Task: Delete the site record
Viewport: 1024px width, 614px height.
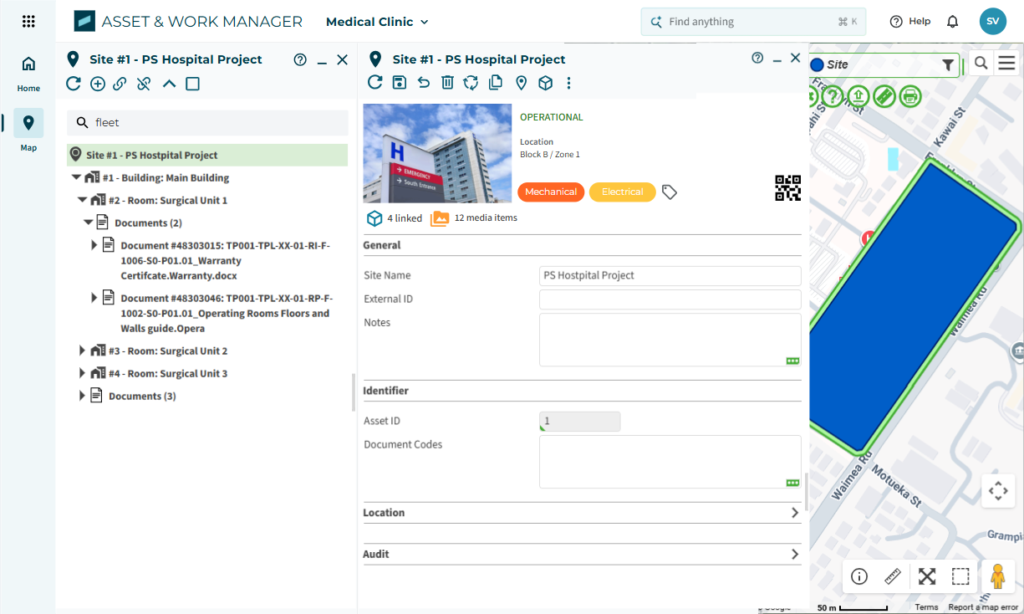Action: (447, 82)
